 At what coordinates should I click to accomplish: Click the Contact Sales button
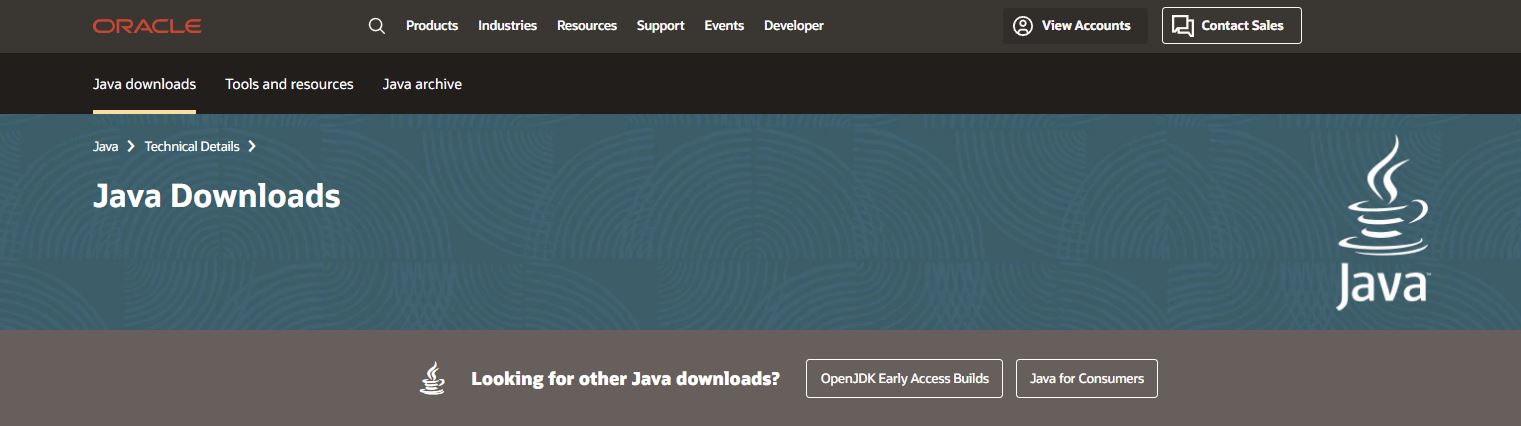point(1232,26)
